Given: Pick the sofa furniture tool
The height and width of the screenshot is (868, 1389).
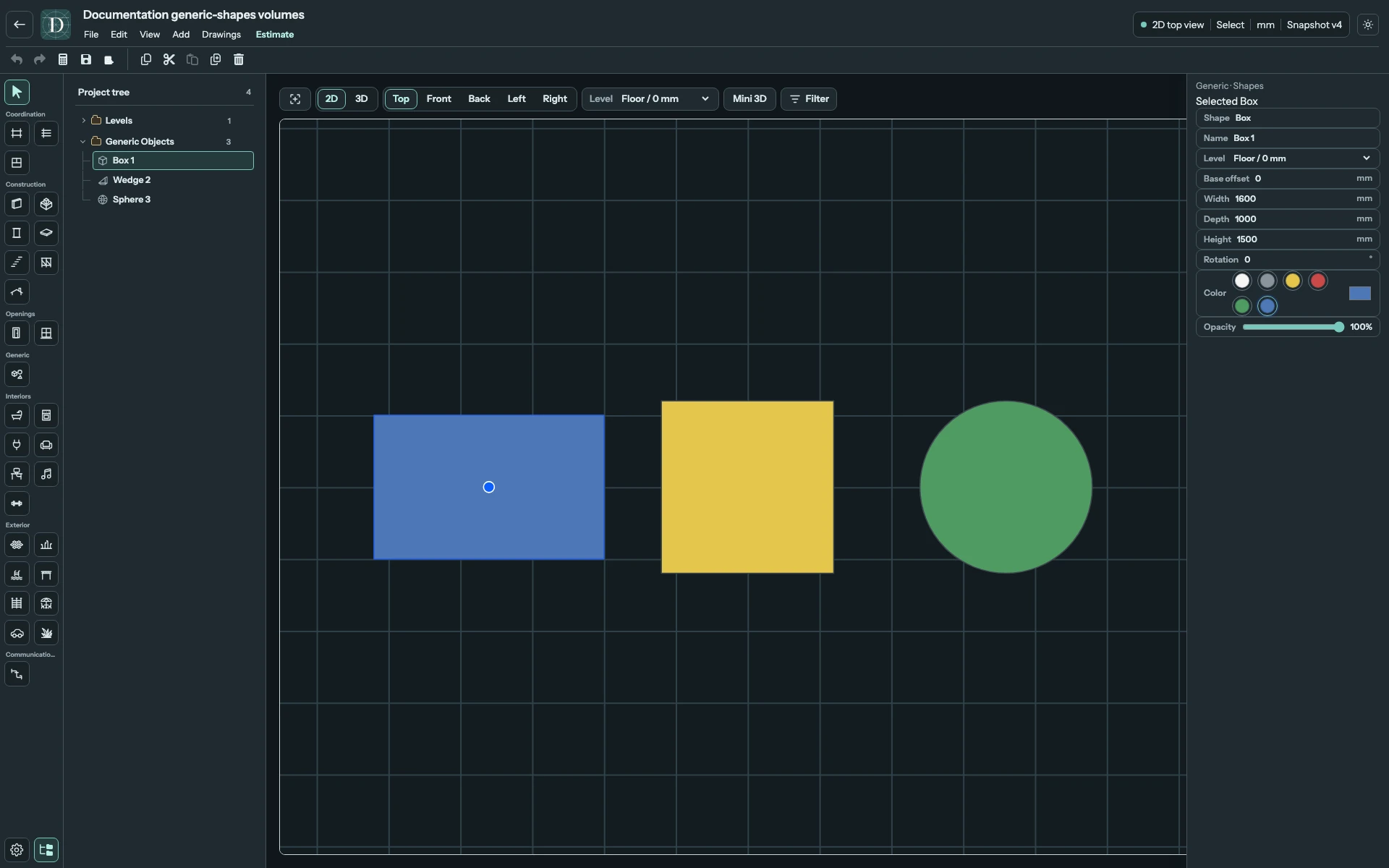Looking at the screenshot, I should pyautogui.click(x=46, y=446).
